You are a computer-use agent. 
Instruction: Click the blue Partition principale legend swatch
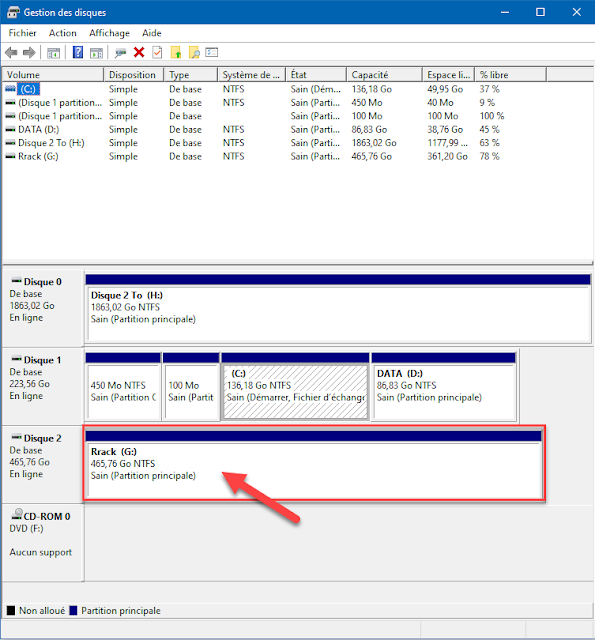73,611
